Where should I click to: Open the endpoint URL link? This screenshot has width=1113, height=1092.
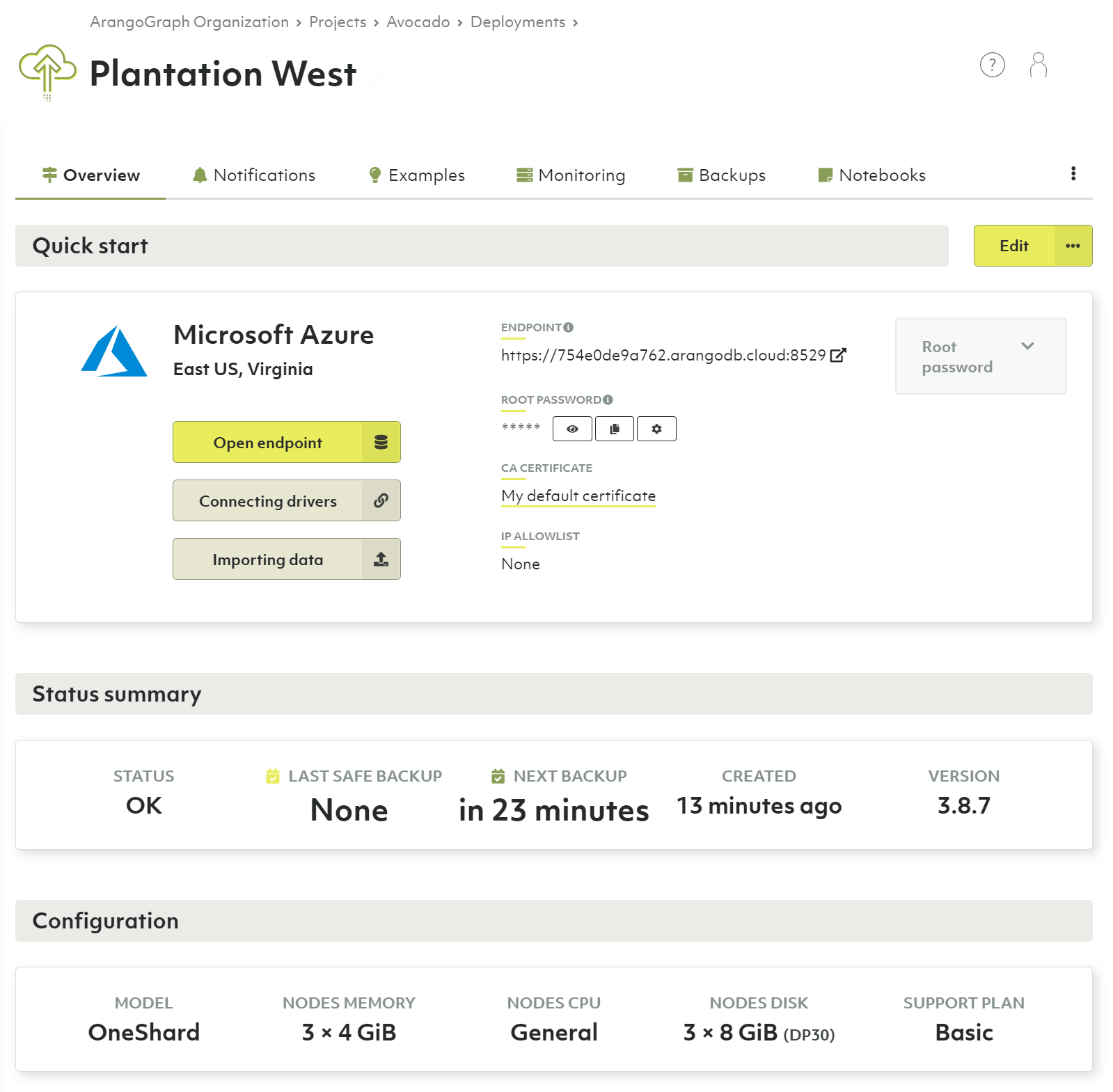pos(663,355)
